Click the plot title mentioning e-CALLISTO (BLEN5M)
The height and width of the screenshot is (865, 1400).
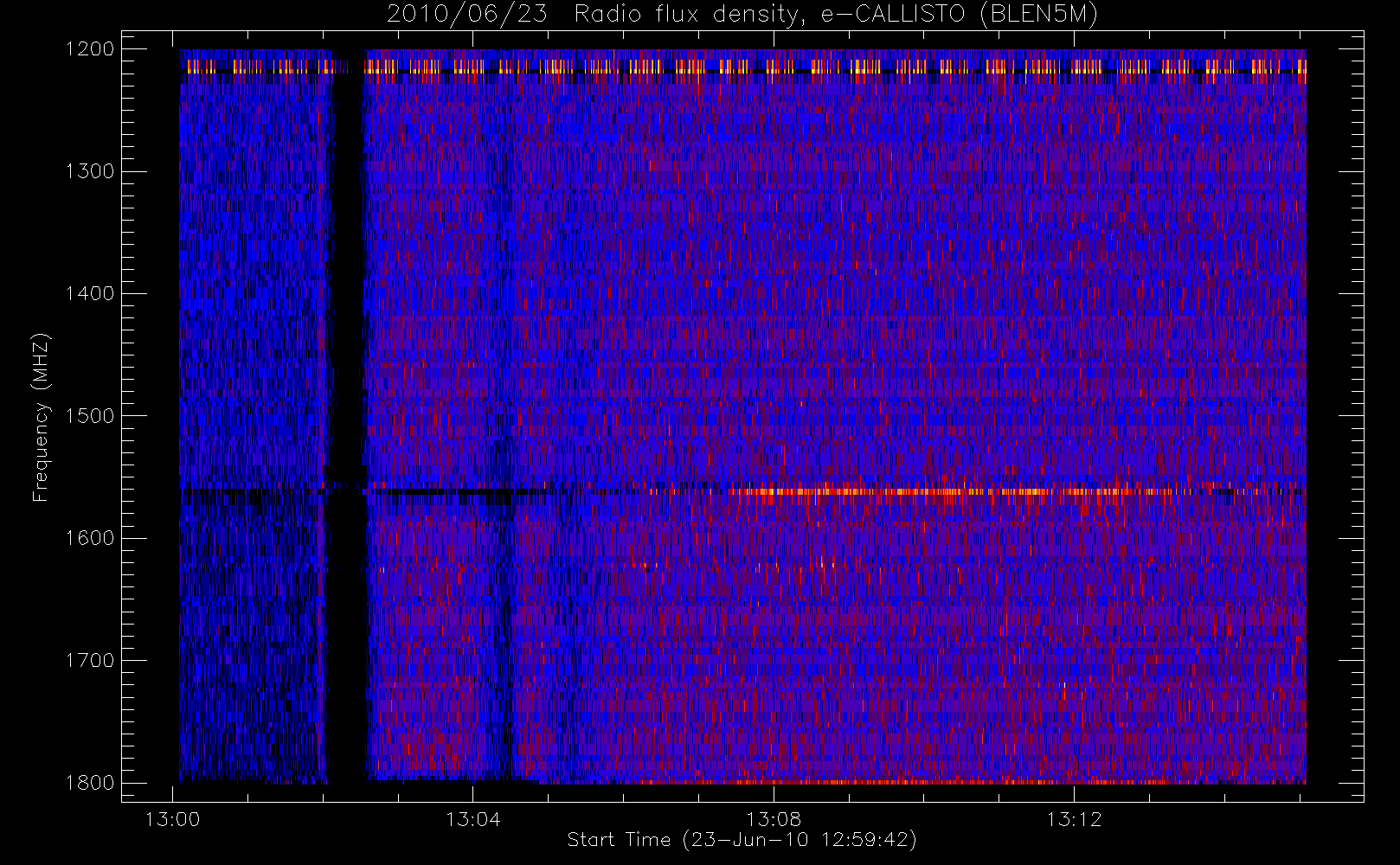click(742, 14)
